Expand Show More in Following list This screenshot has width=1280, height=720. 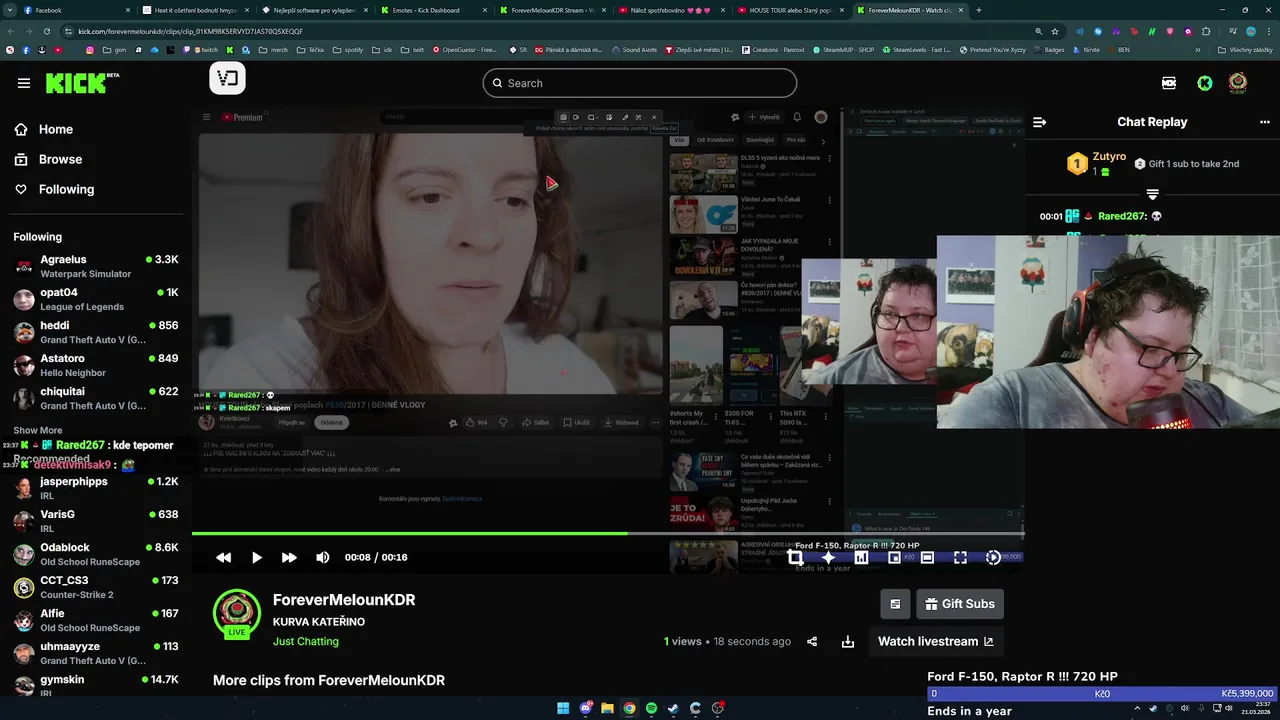click(38, 430)
